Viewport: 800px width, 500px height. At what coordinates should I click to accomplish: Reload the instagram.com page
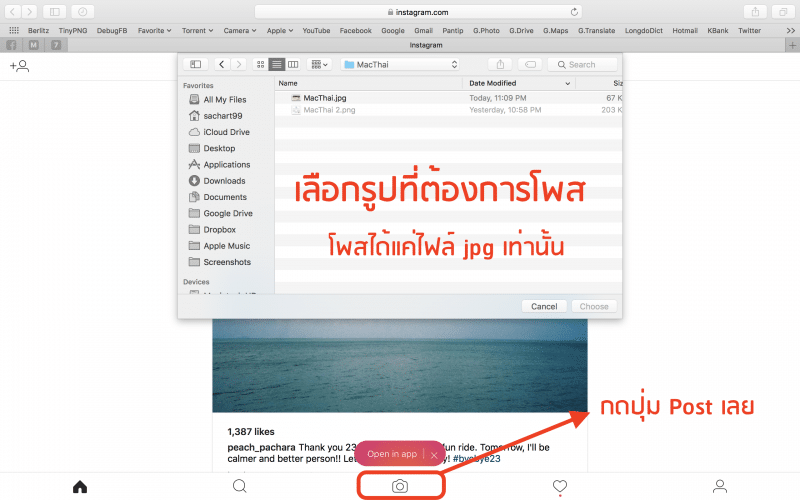tap(574, 12)
